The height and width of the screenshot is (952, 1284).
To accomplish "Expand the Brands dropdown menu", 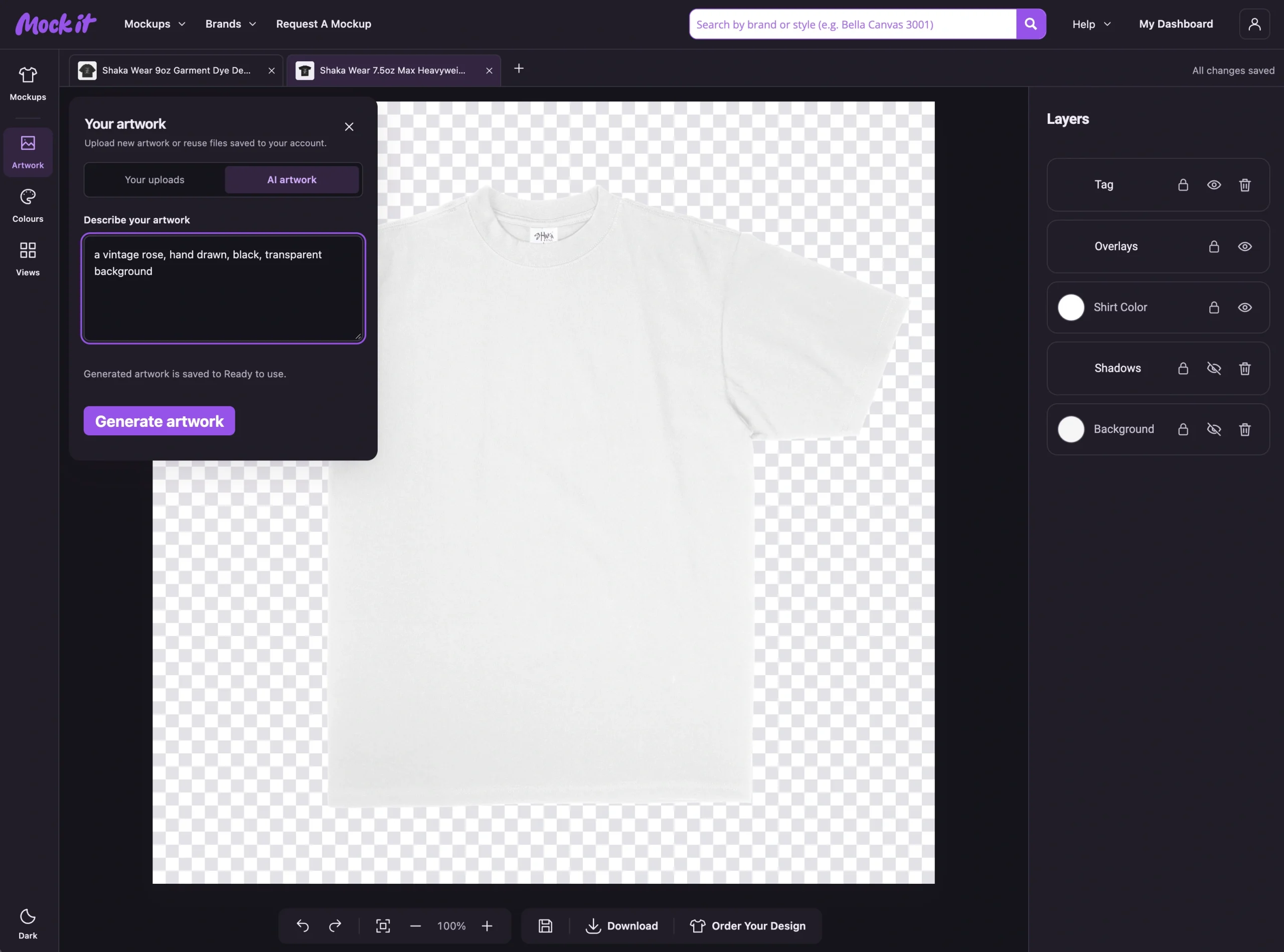I will tap(231, 24).
